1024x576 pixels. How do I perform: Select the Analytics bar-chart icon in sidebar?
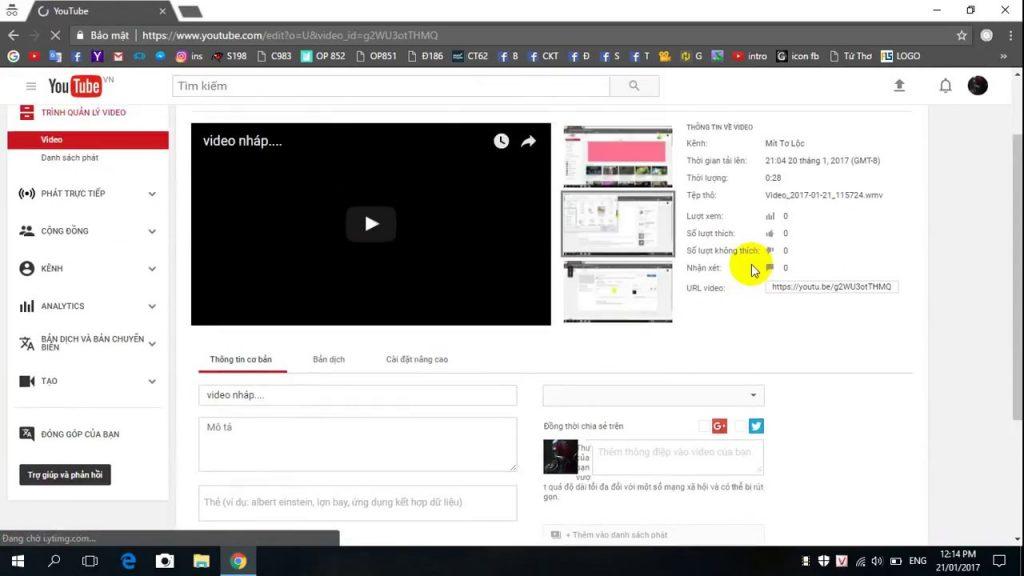pos(27,306)
